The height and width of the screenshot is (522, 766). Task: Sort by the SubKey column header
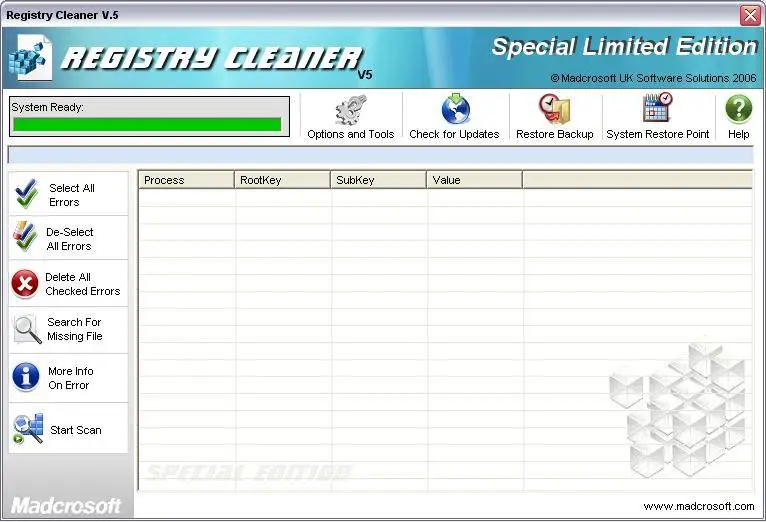click(378, 180)
